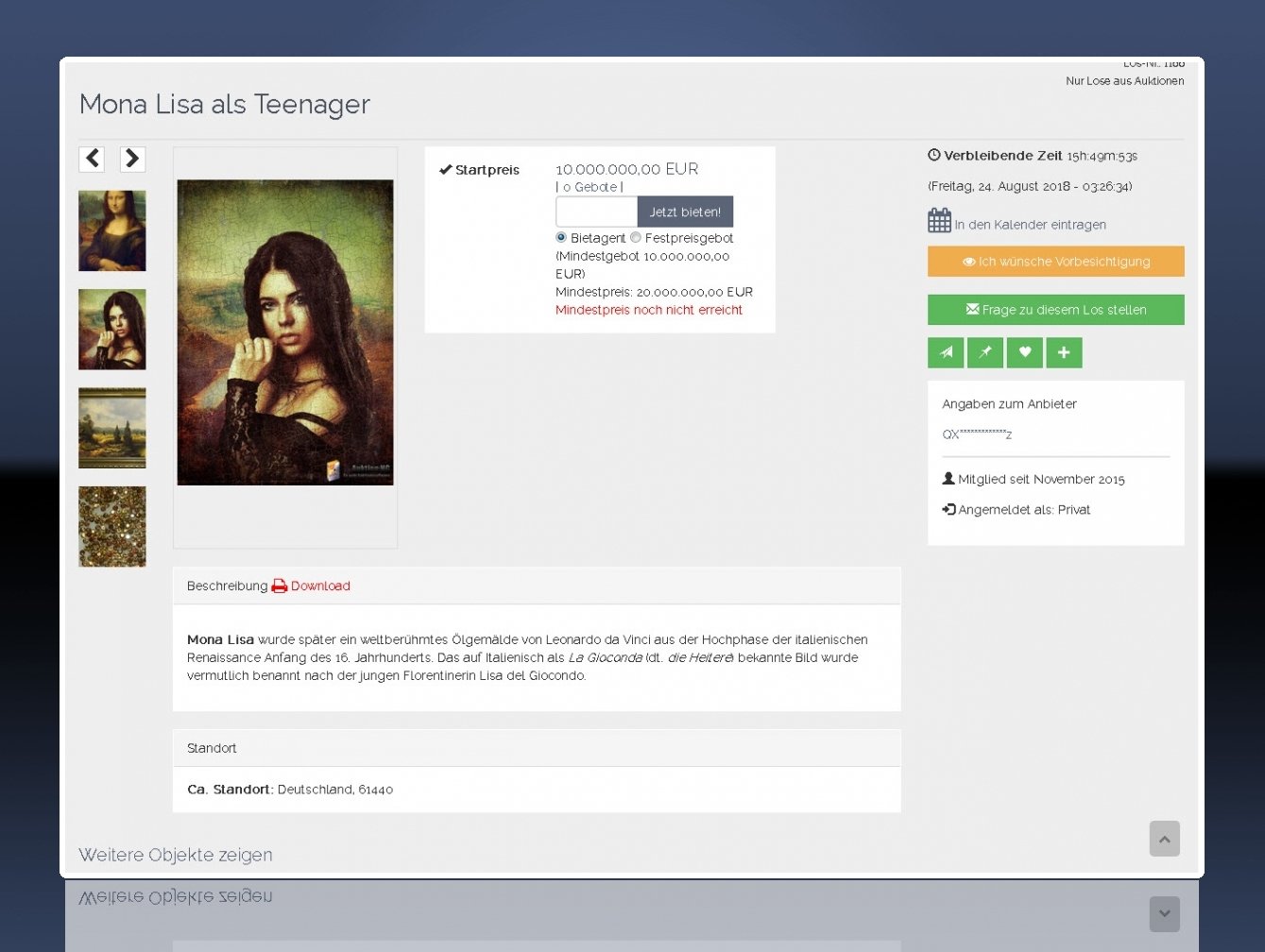This screenshot has width=1265, height=952.
Task: Open the In den Kalender eintragen link
Action: pos(1030,225)
